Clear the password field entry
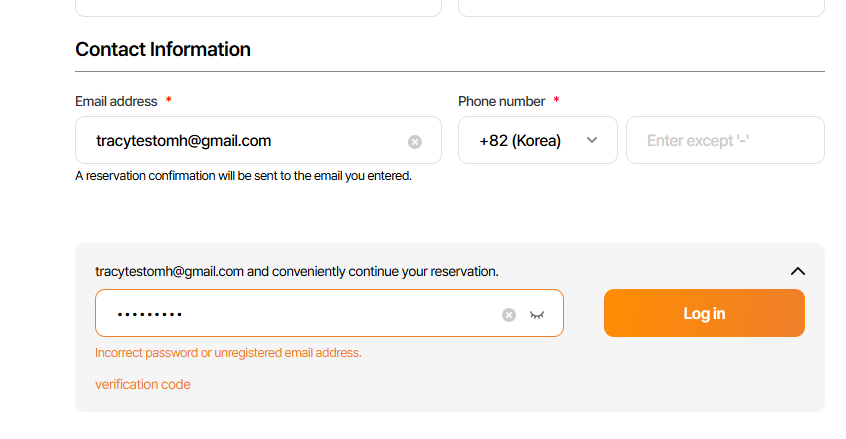This screenshot has height=439, width=846. click(509, 315)
